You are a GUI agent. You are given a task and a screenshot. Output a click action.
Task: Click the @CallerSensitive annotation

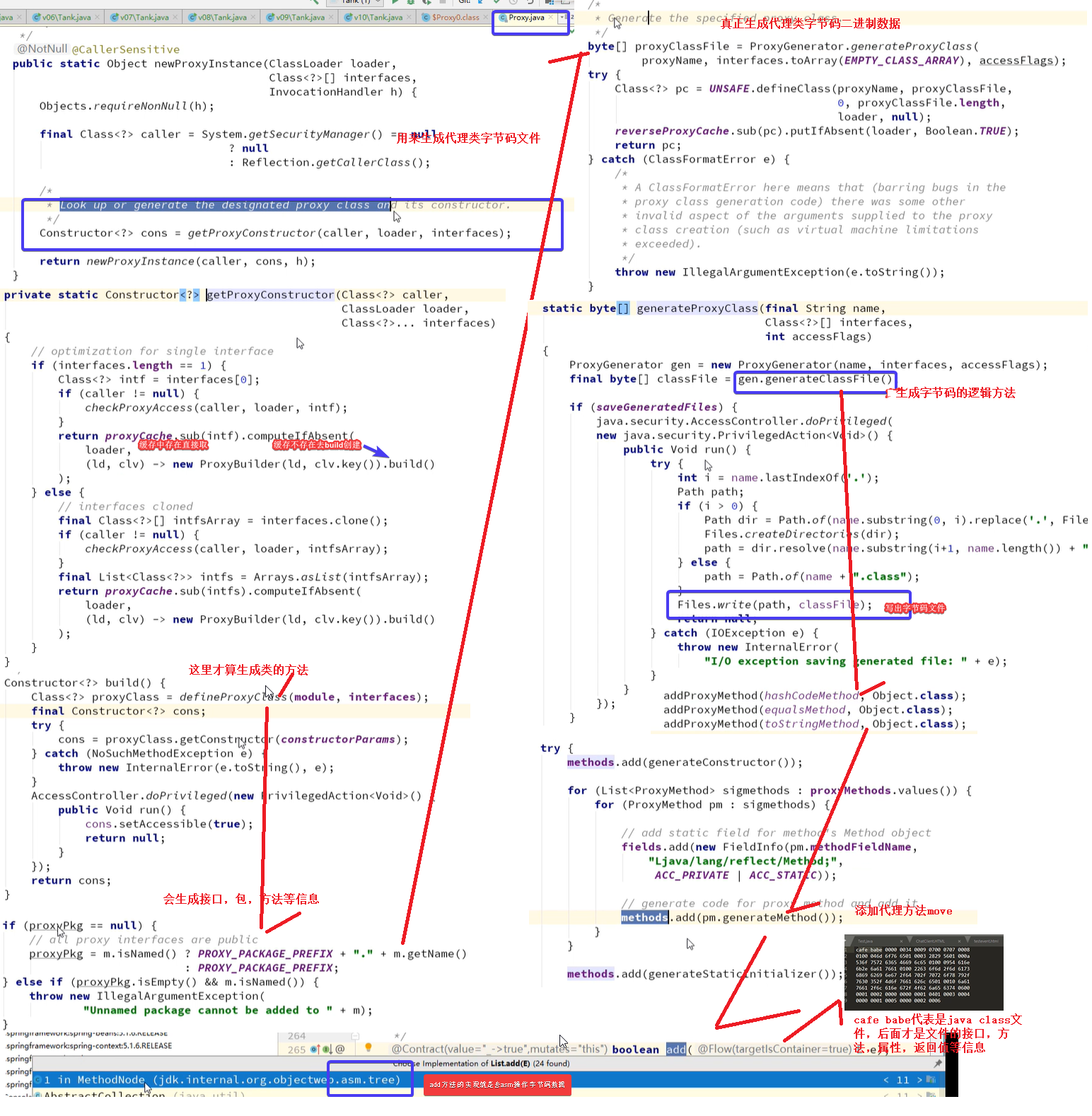(x=126, y=50)
